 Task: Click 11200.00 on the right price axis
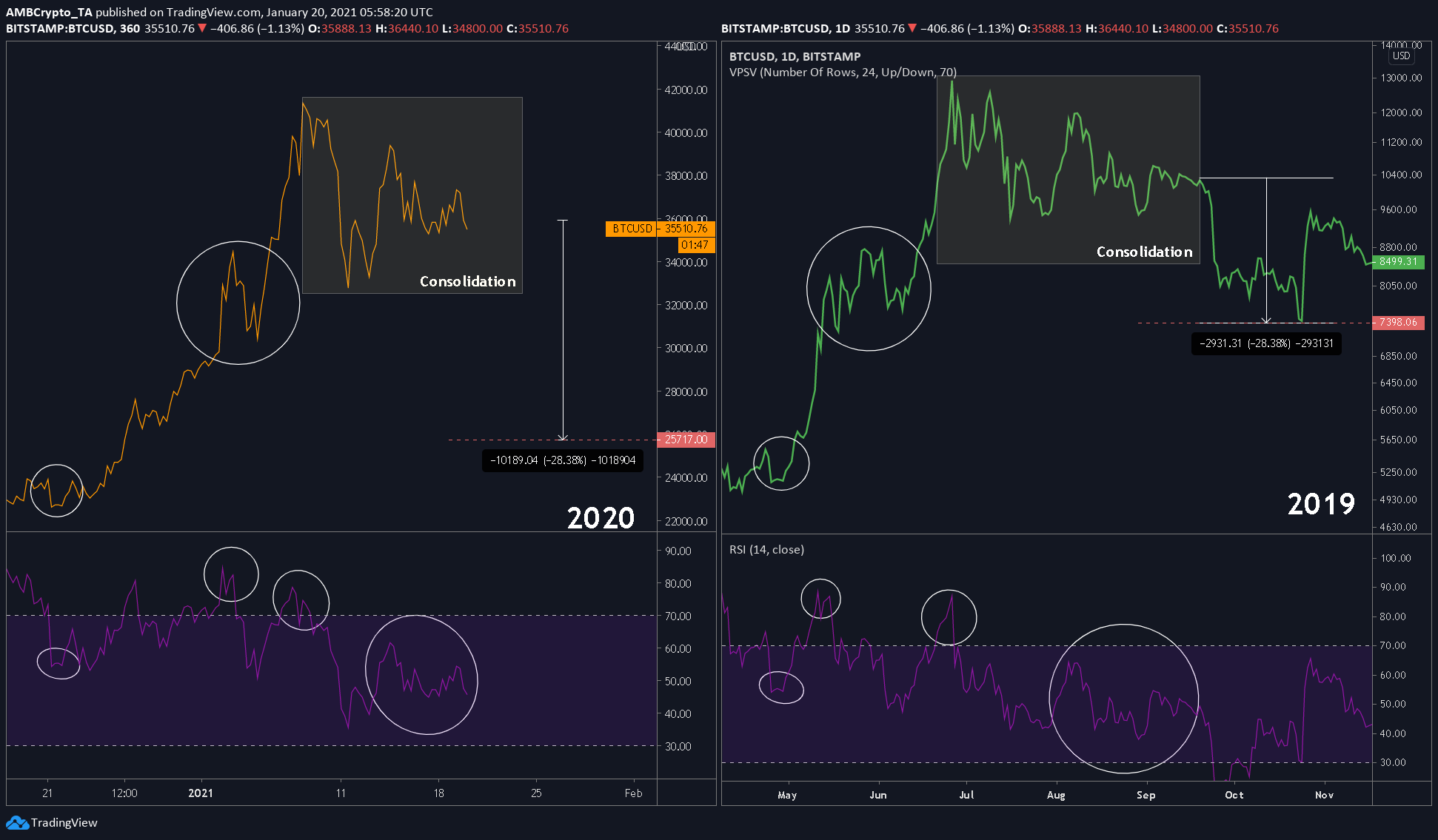[1401, 142]
